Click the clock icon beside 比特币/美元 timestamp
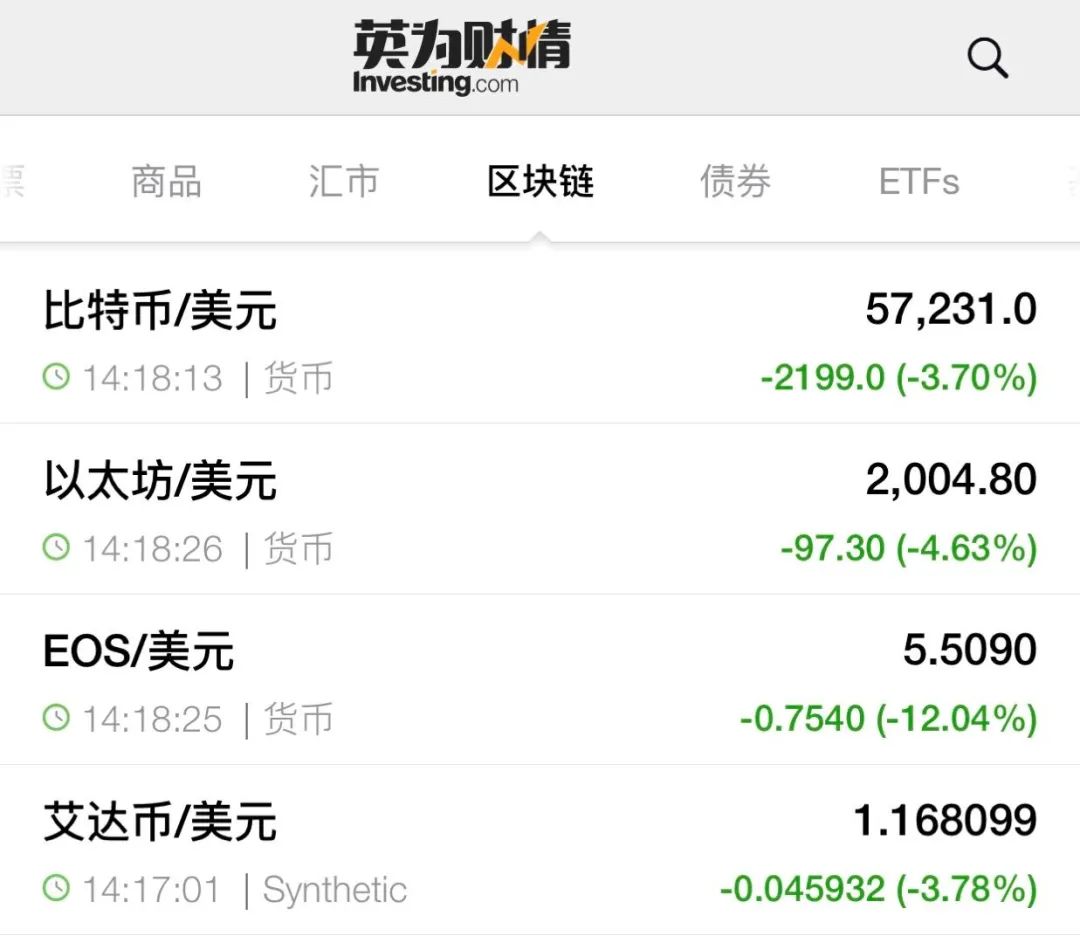Screen dimensions: 1080x943 click(x=57, y=378)
